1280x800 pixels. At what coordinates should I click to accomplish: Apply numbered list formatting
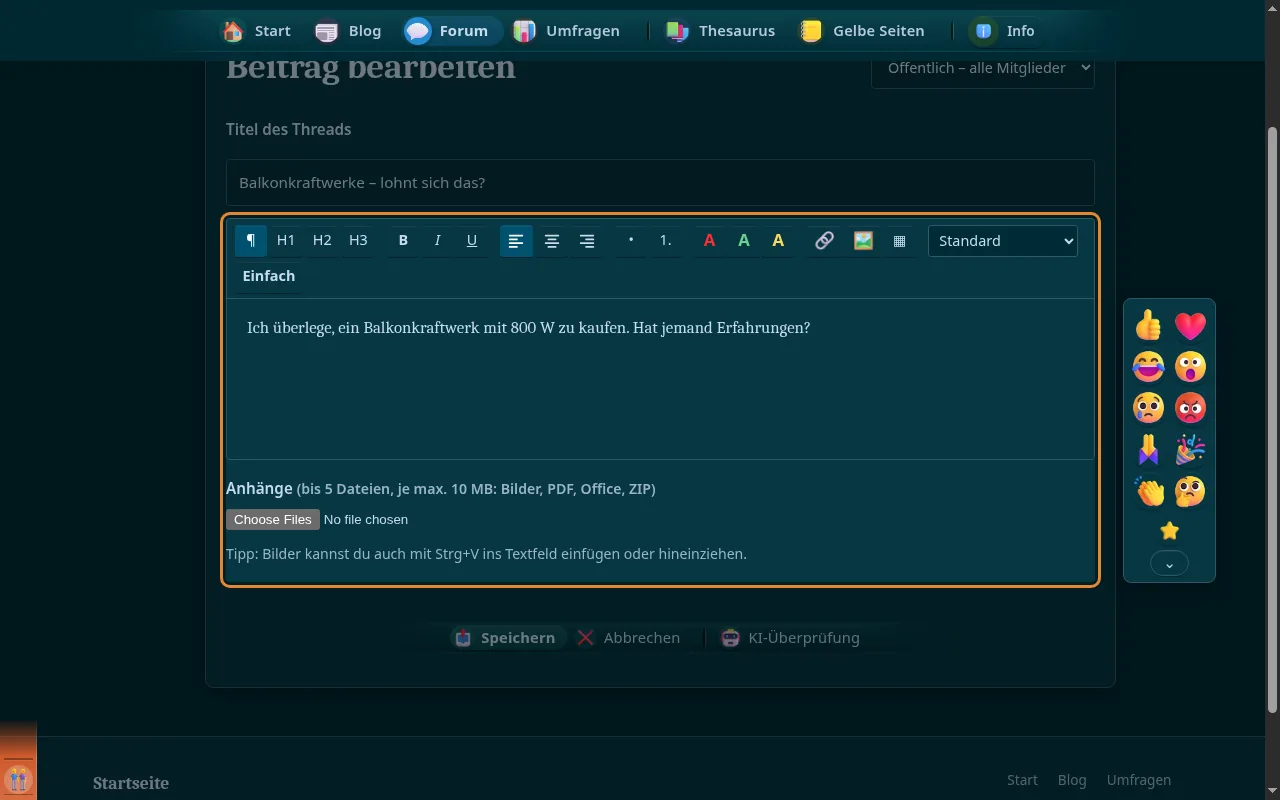coord(666,241)
